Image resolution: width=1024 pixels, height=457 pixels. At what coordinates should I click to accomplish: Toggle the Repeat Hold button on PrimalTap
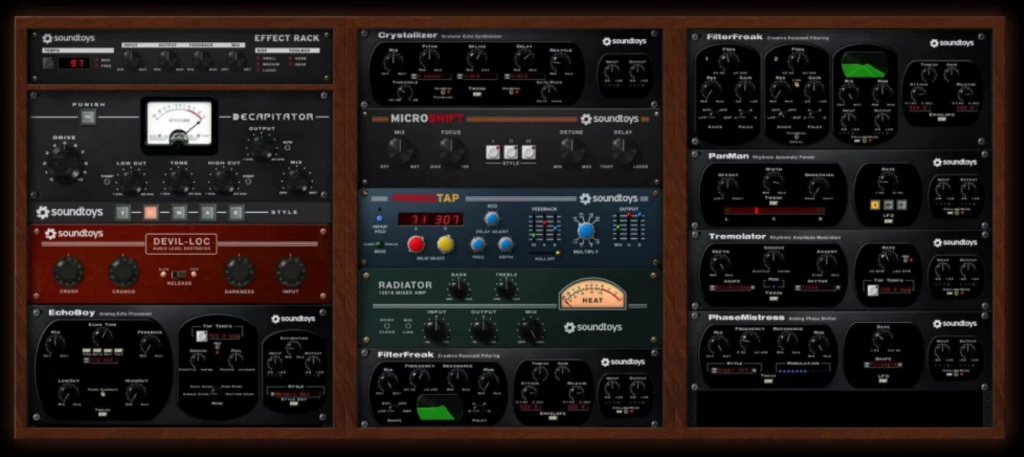point(379,219)
